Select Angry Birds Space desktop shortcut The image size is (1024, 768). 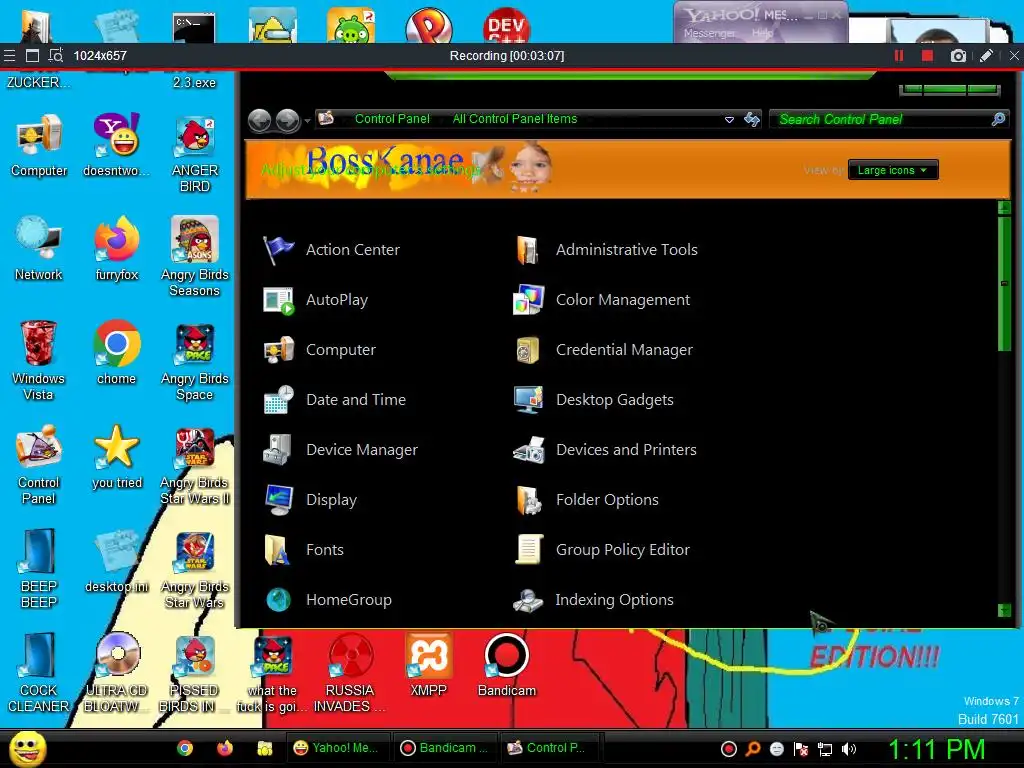coord(195,361)
